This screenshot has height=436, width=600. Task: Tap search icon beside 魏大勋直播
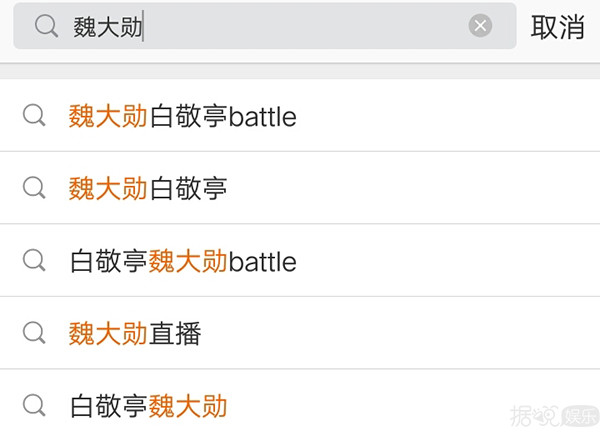pyautogui.click(x=34, y=333)
